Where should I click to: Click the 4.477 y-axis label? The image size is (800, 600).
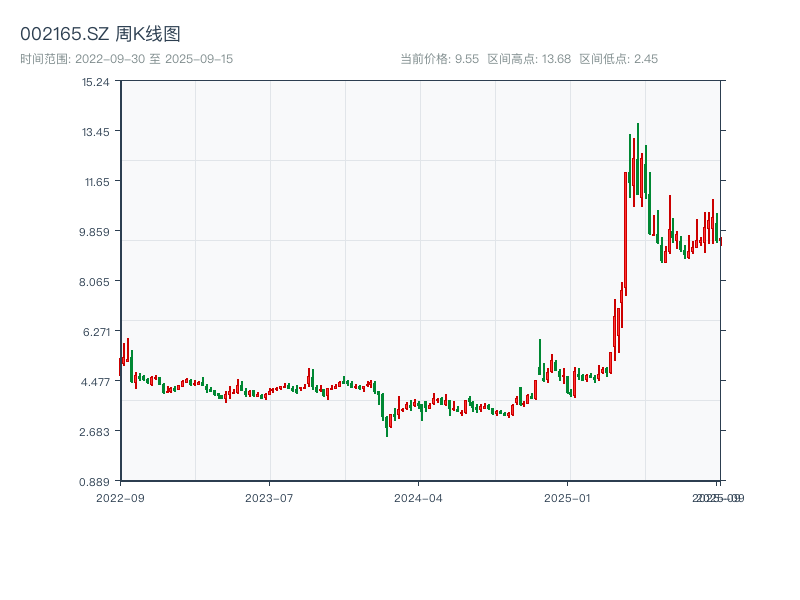click(x=95, y=382)
